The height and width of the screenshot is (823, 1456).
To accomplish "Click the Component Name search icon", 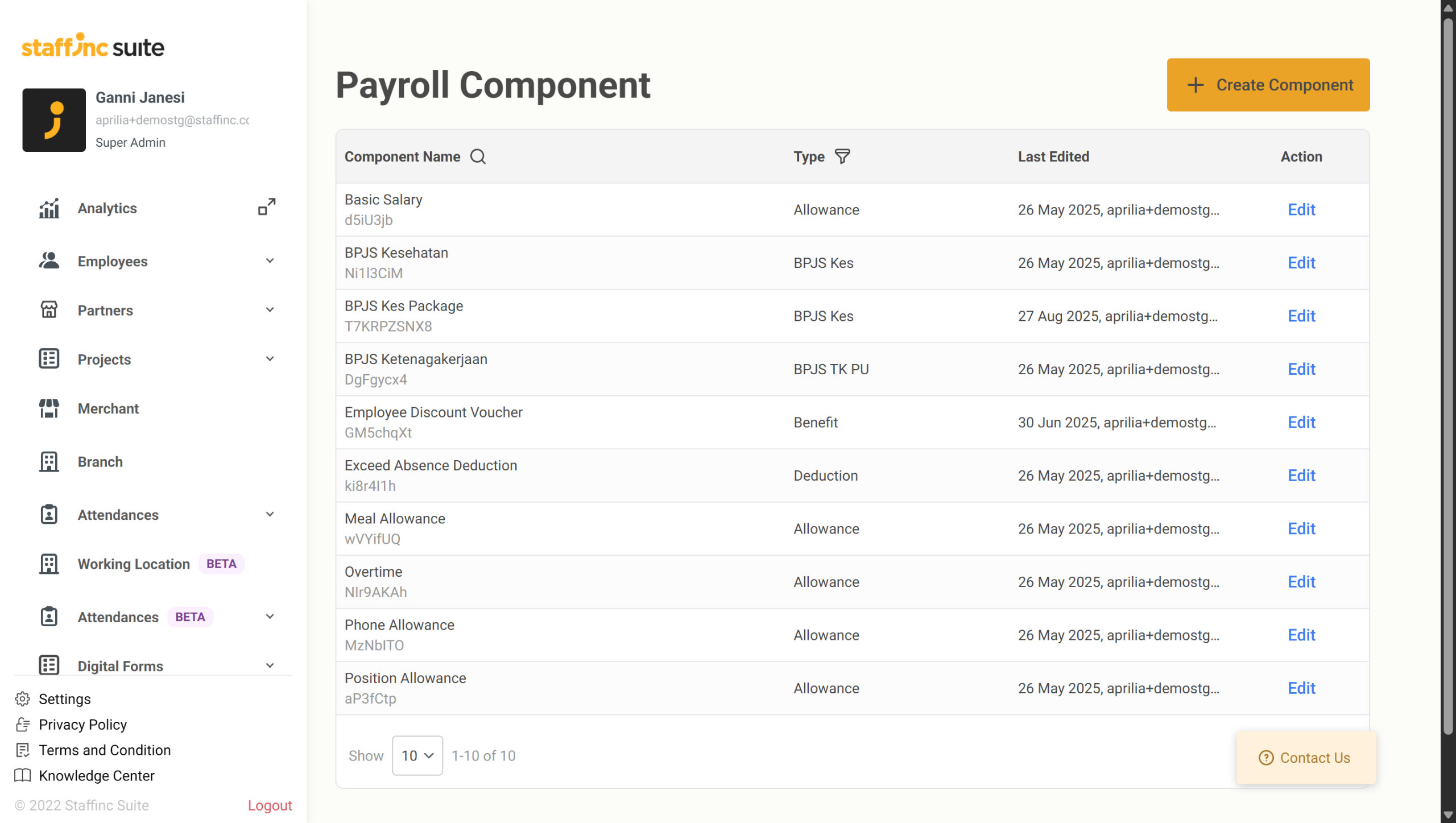I will (x=478, y=156).
